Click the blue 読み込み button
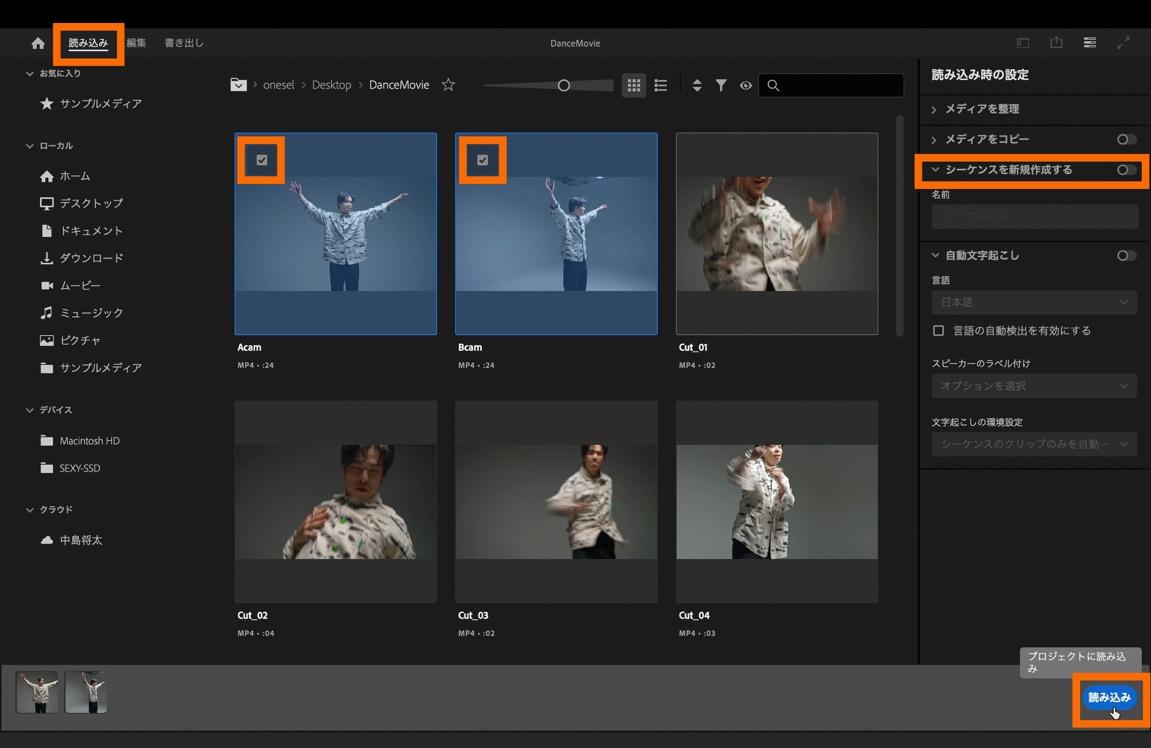 click(1109, 697)
